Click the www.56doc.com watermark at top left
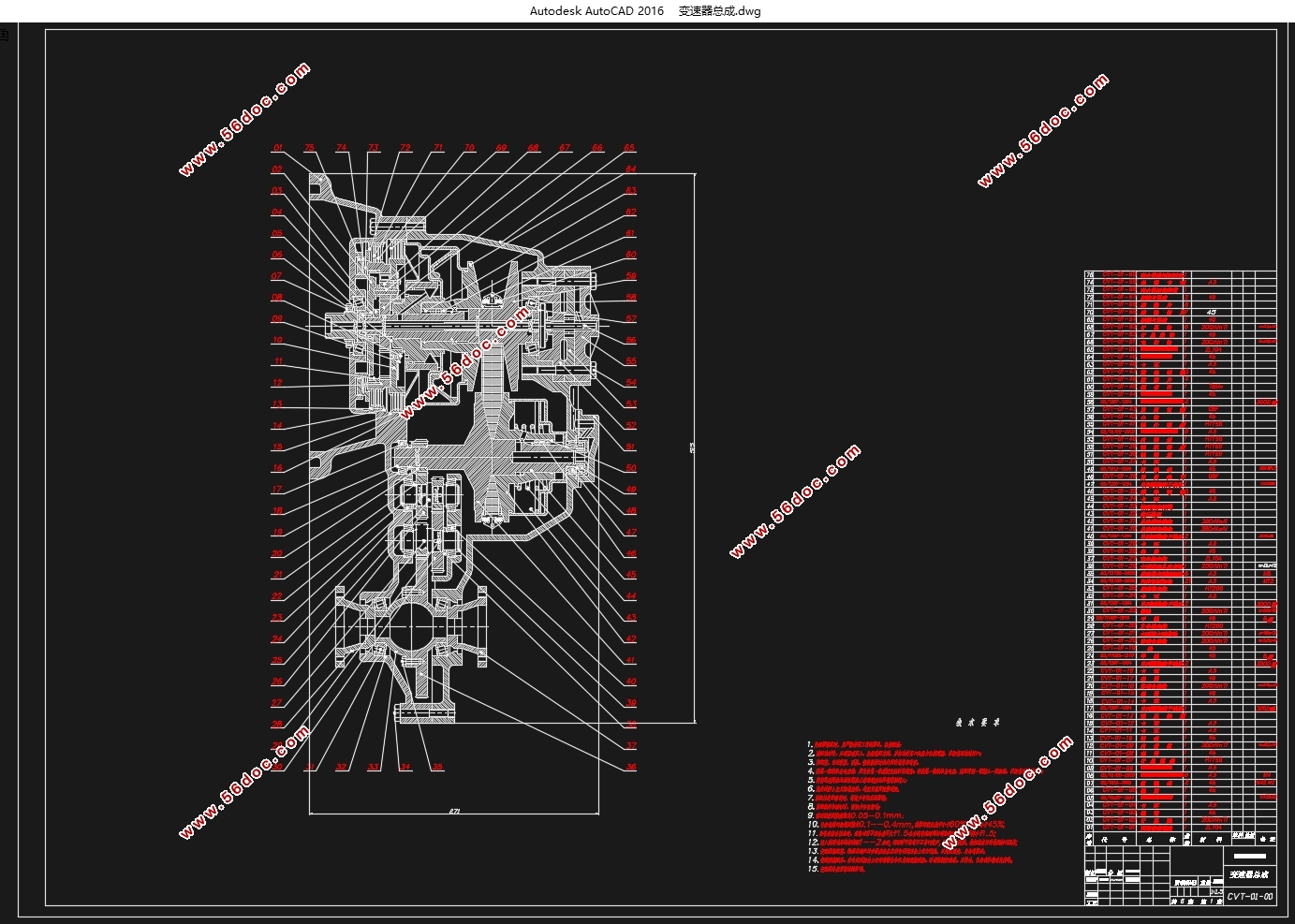 244,119
